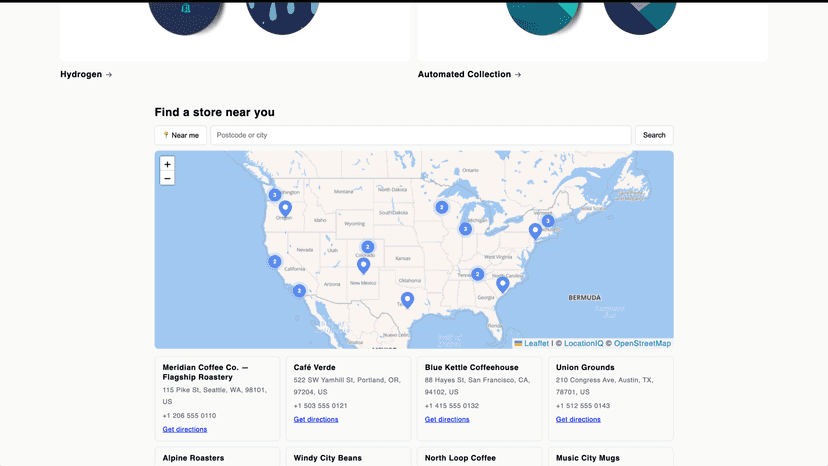The height and width of the screenshot is (466, 828).
Task: Select the map pin near New York
Action: 535,231
